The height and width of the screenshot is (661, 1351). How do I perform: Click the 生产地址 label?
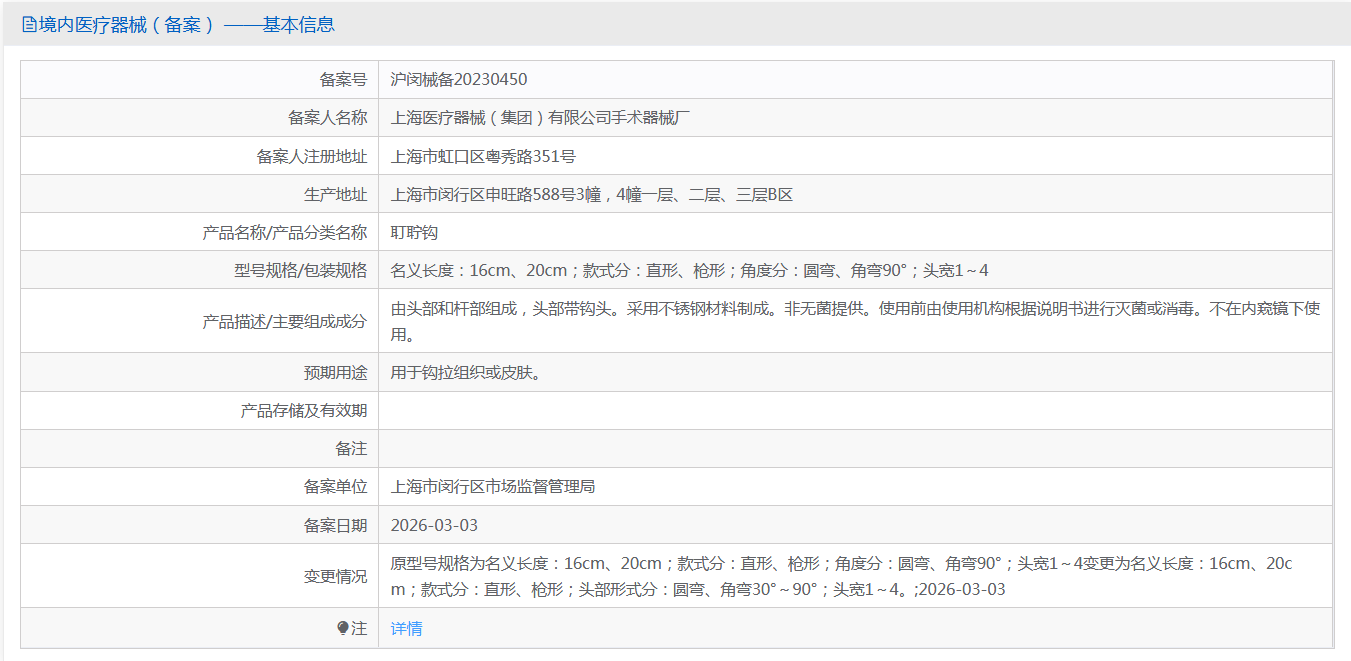coord(335,195)
